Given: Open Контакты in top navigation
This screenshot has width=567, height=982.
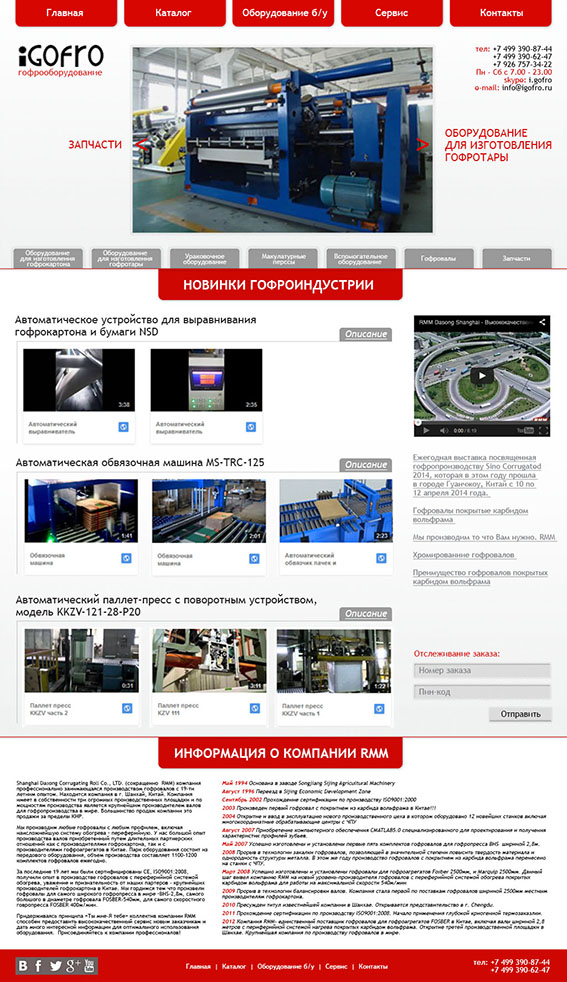Looking at the screenshot, I should 501,13.
